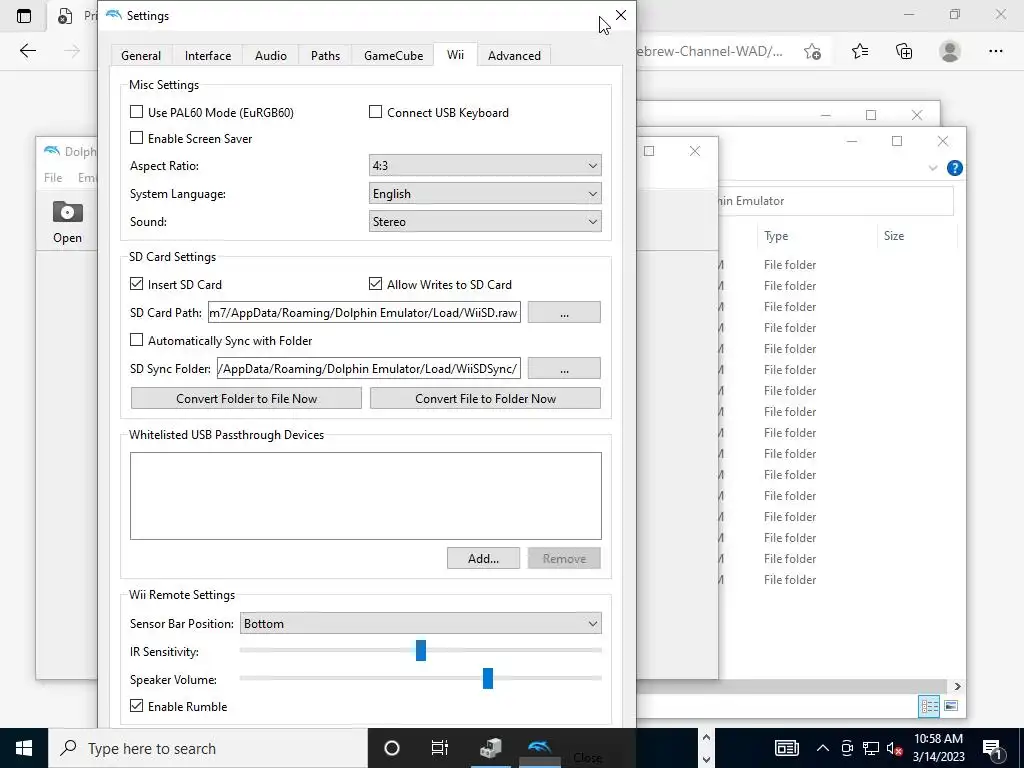Open browser Collections icon
1024x768 pixels.
click(904, 51)
